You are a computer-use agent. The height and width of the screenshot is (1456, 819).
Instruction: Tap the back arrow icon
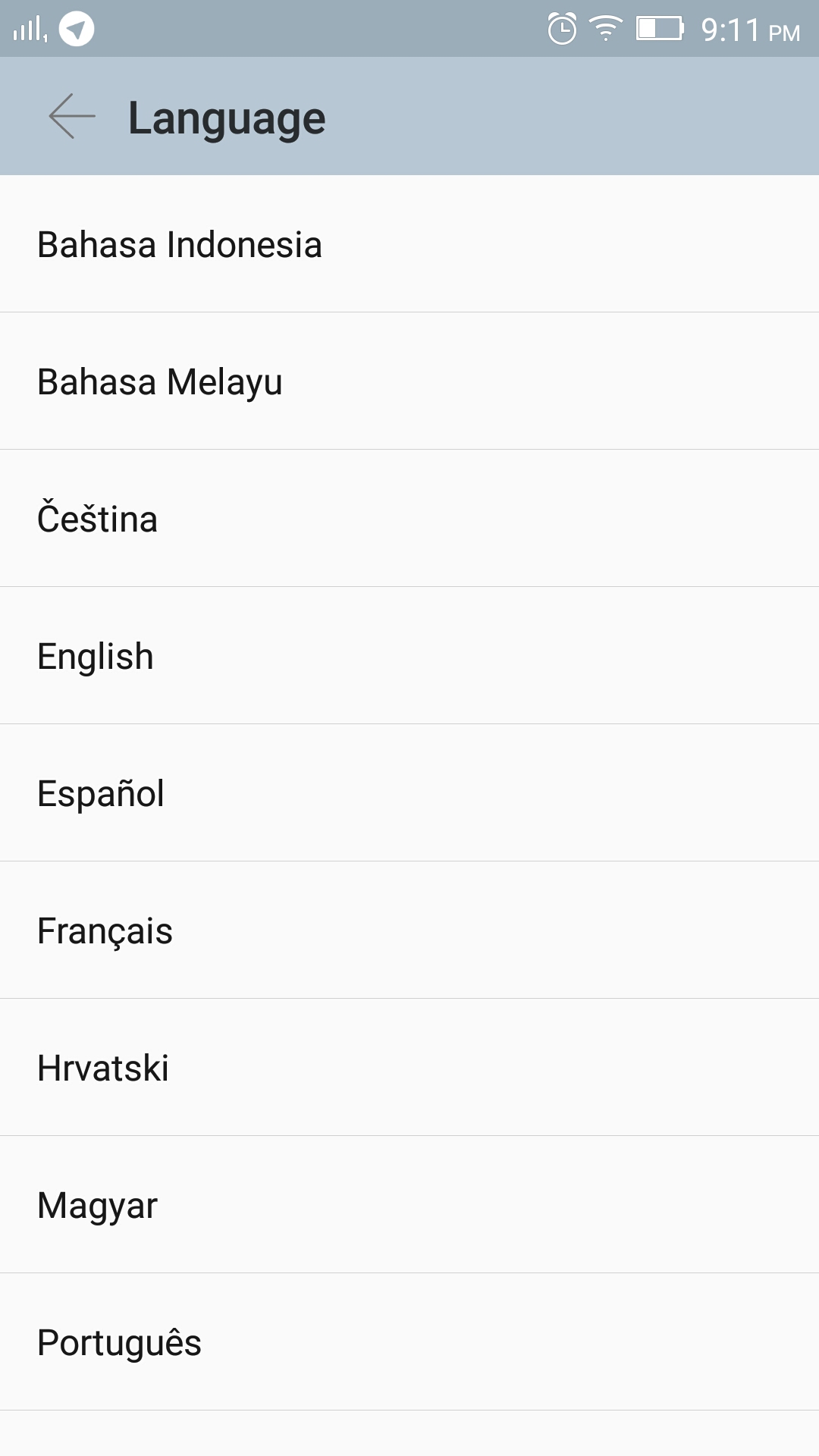click(72, 117)
